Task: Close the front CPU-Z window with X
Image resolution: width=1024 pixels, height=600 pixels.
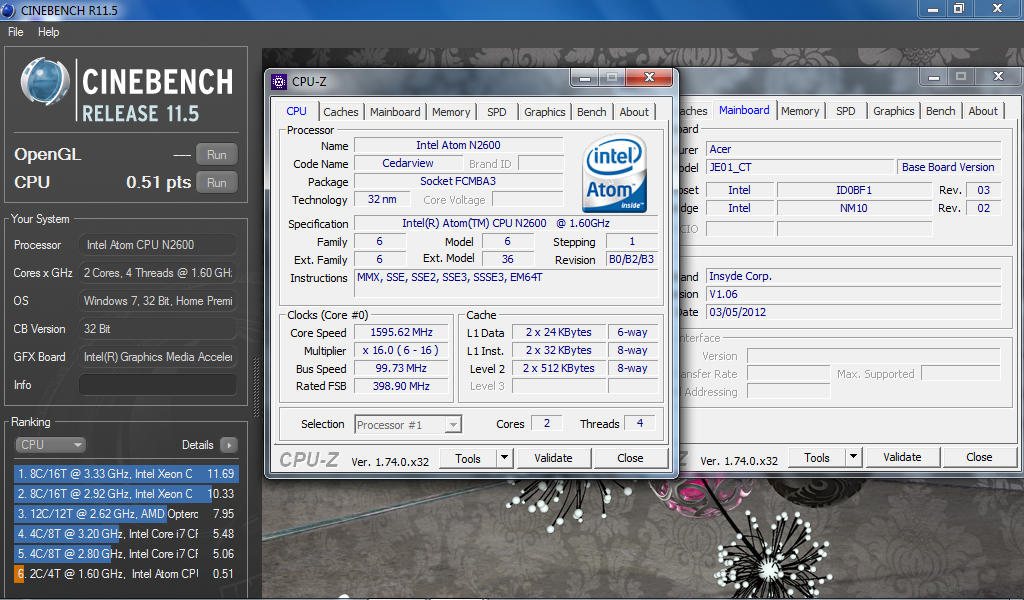Action: tap(648, 78)
